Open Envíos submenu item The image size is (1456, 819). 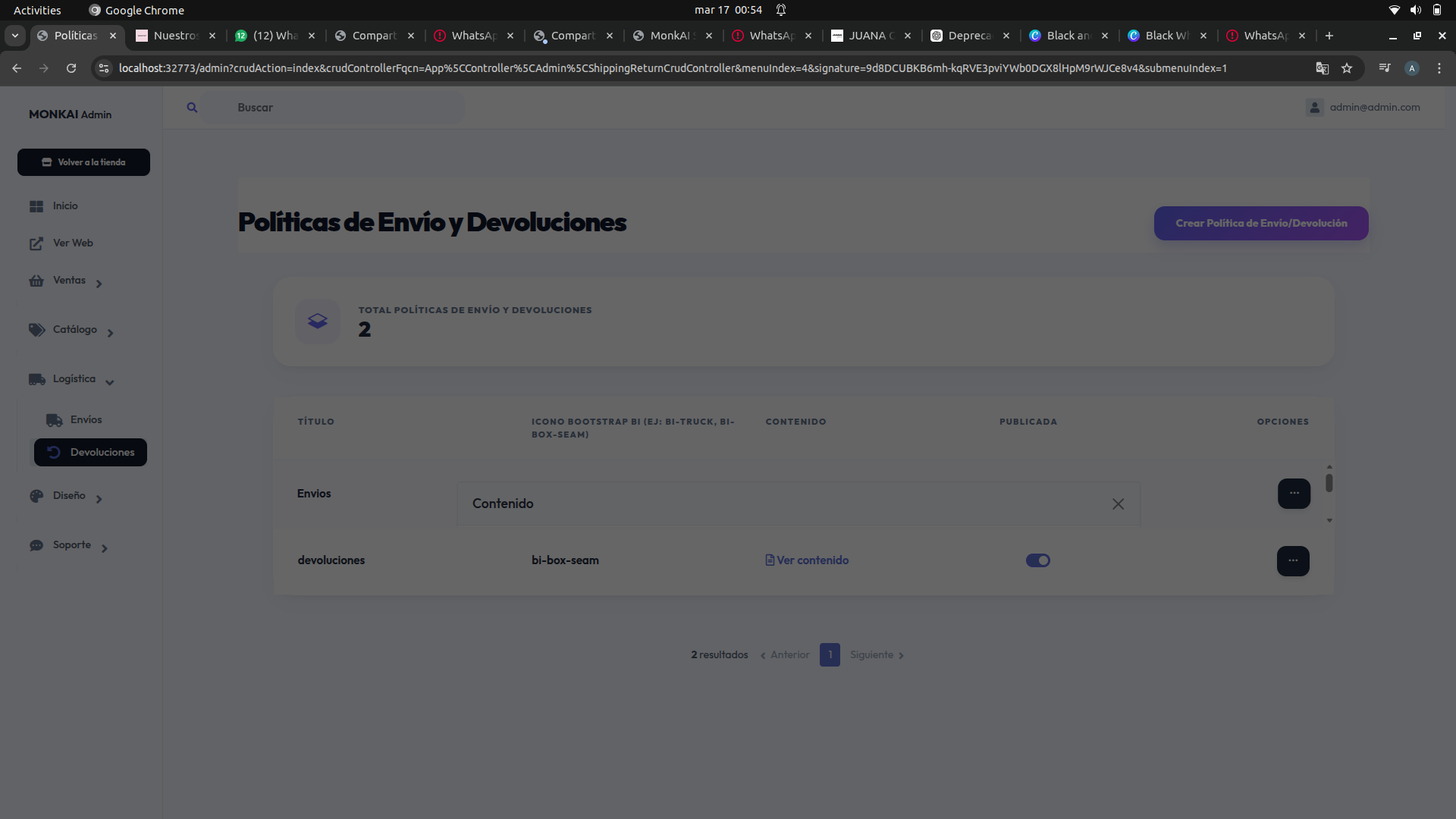point(86,420)
